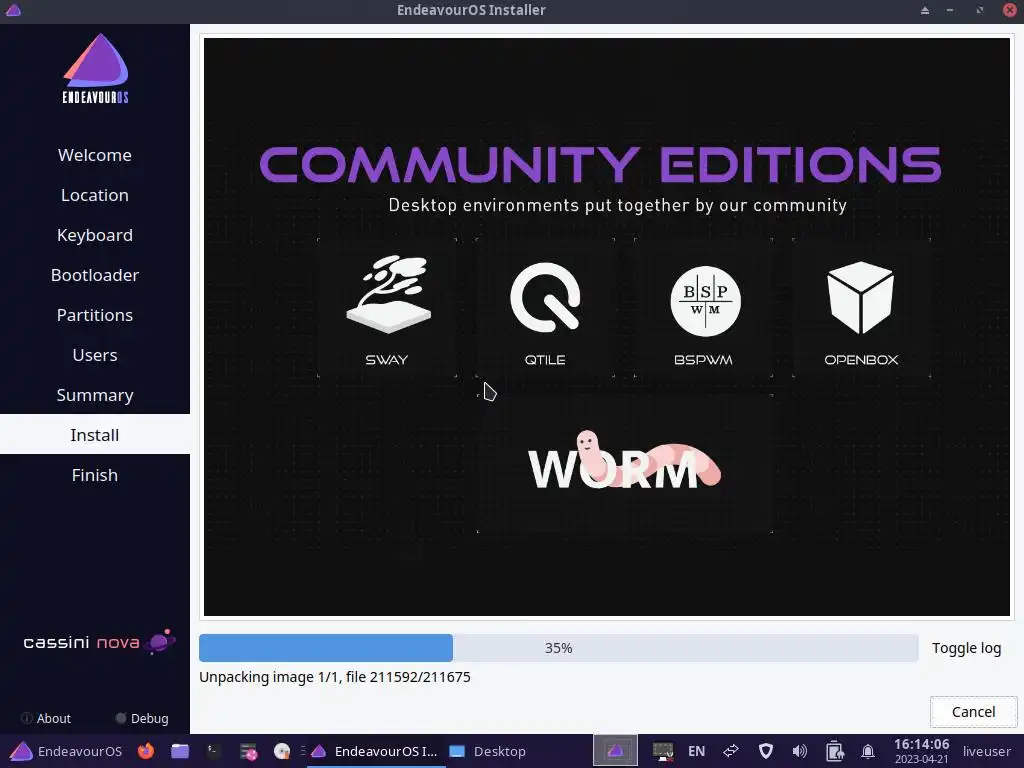
Task: Click the battery power tray icon
Action: [x=834, y=751]
